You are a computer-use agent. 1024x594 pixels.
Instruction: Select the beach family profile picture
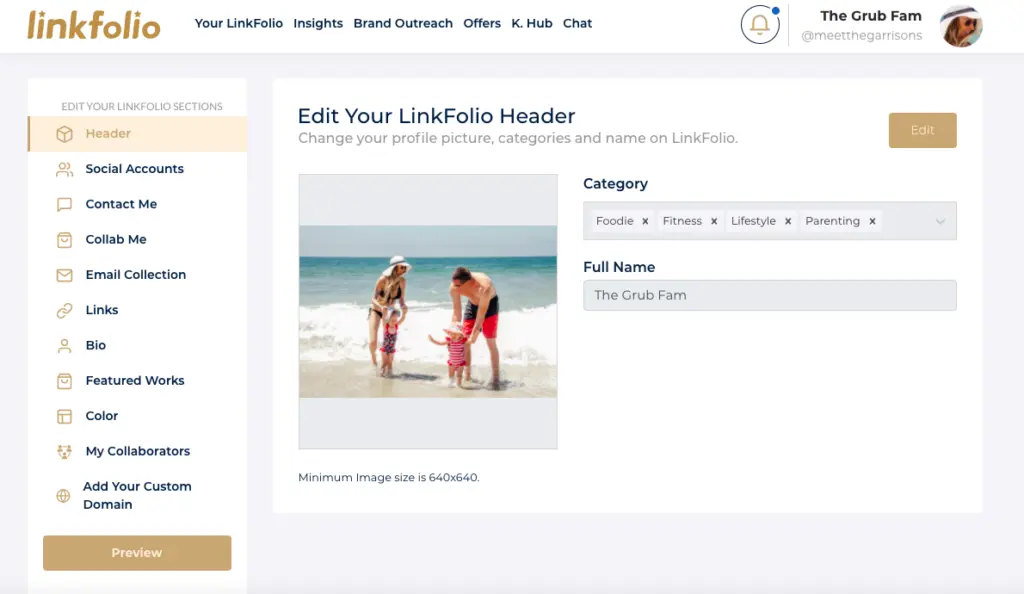pos(428,311)
